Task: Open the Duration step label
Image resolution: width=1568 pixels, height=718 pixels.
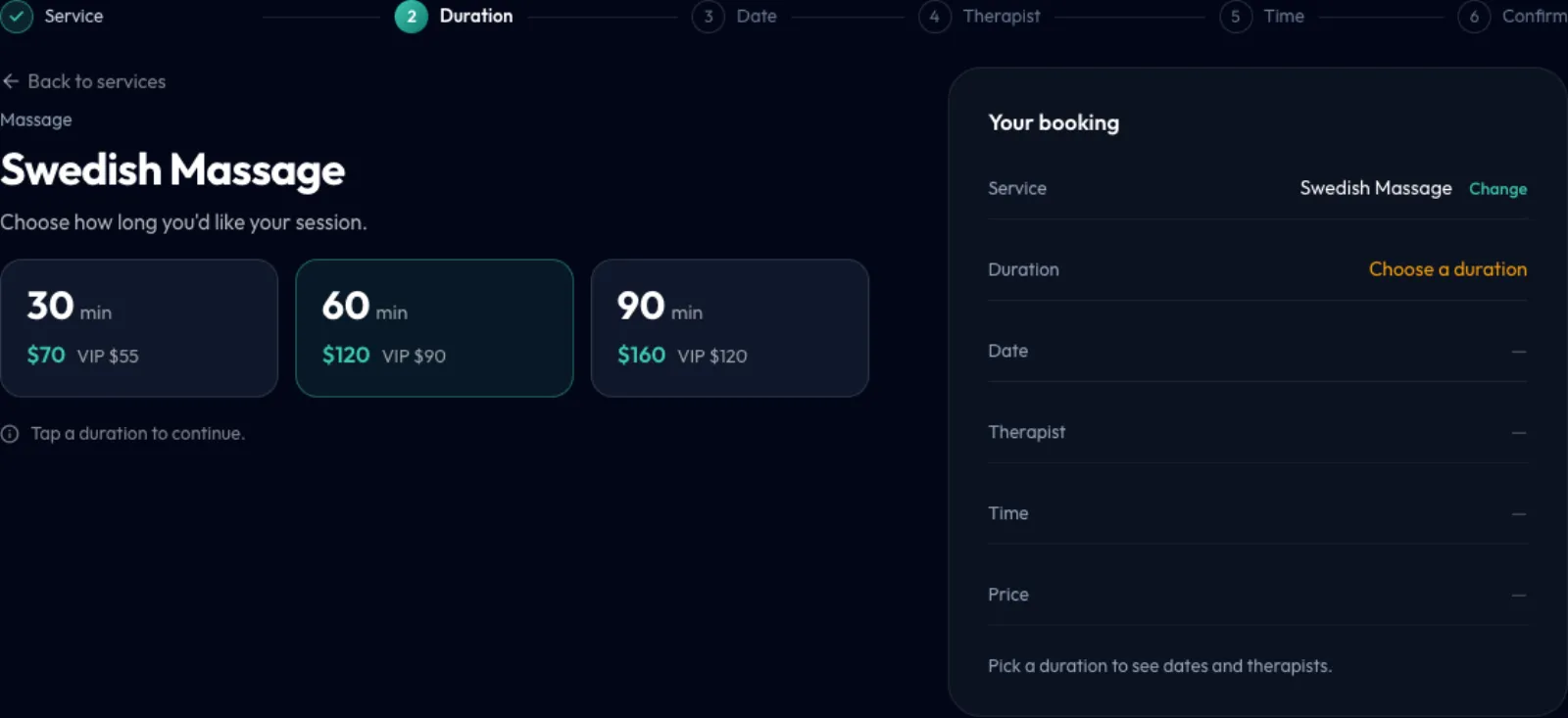Action: pos(476,16)
